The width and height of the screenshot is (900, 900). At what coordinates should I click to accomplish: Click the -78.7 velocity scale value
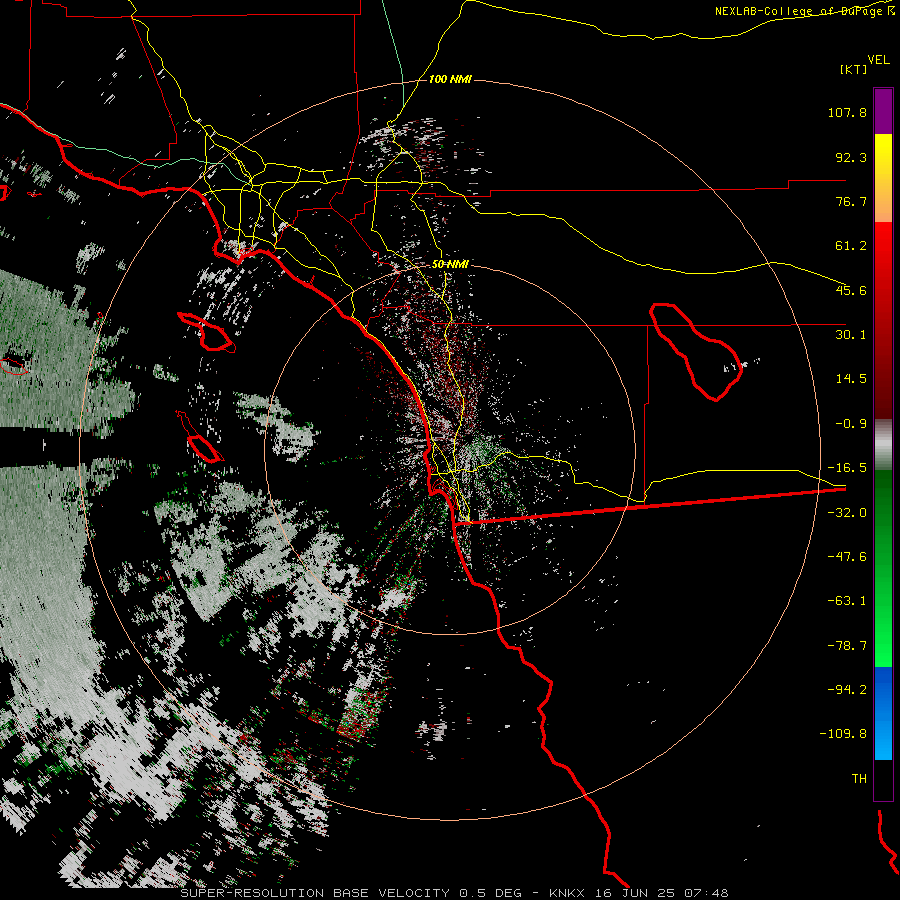point(847,646)
